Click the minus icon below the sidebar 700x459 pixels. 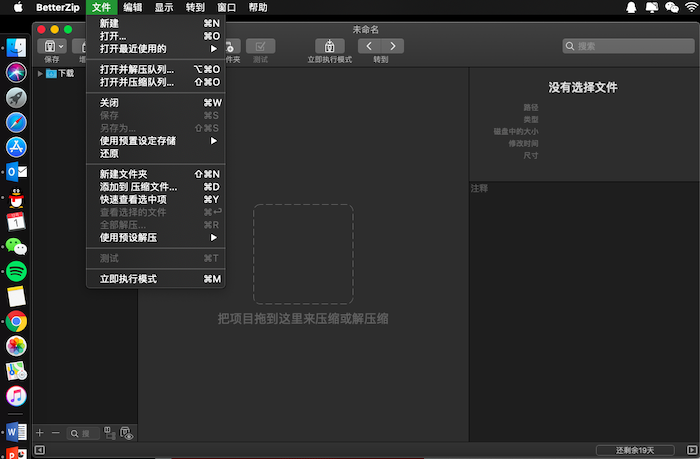(55, 433)
